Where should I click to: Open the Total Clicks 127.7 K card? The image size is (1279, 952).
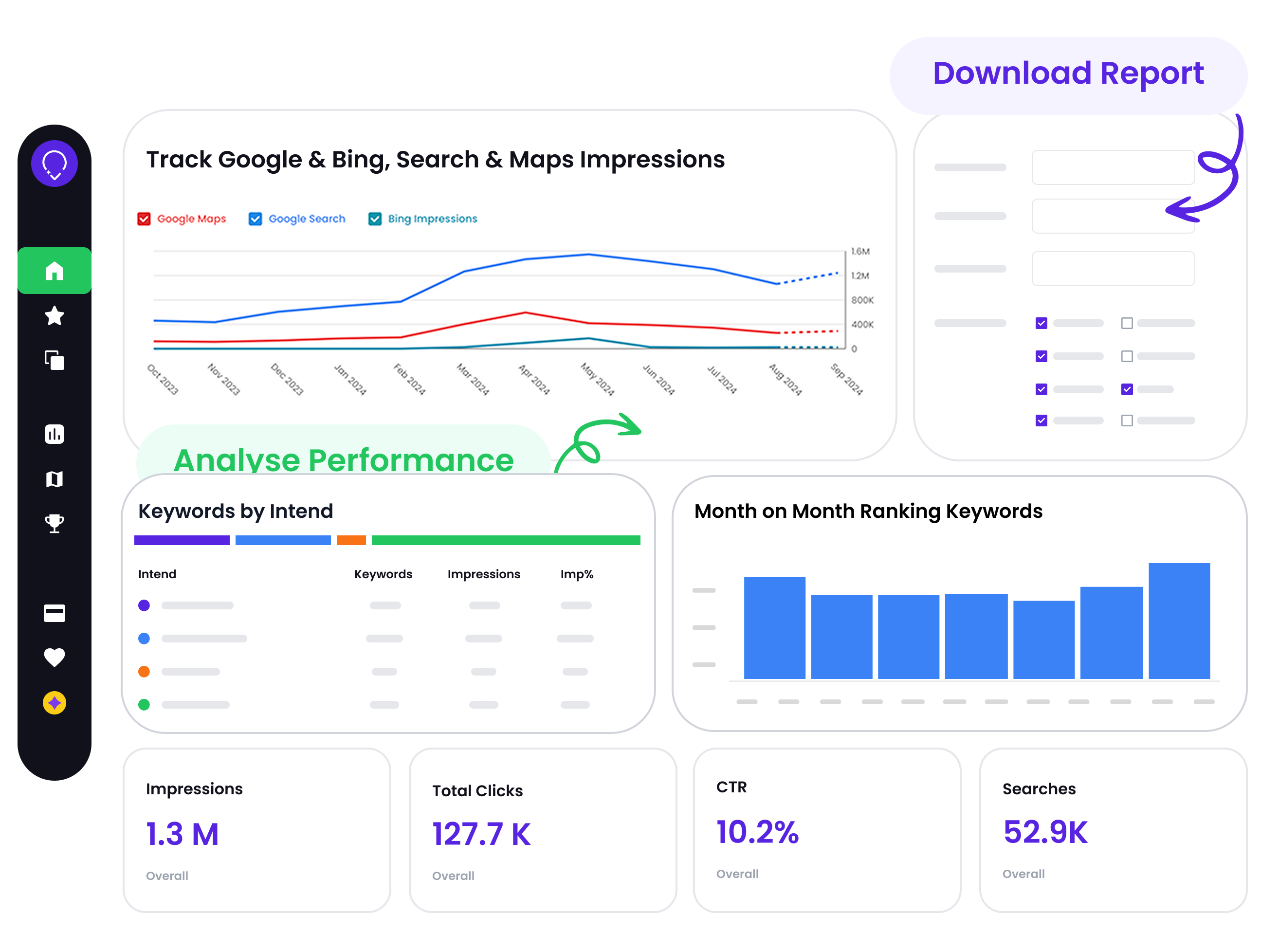tap(543, 830)
